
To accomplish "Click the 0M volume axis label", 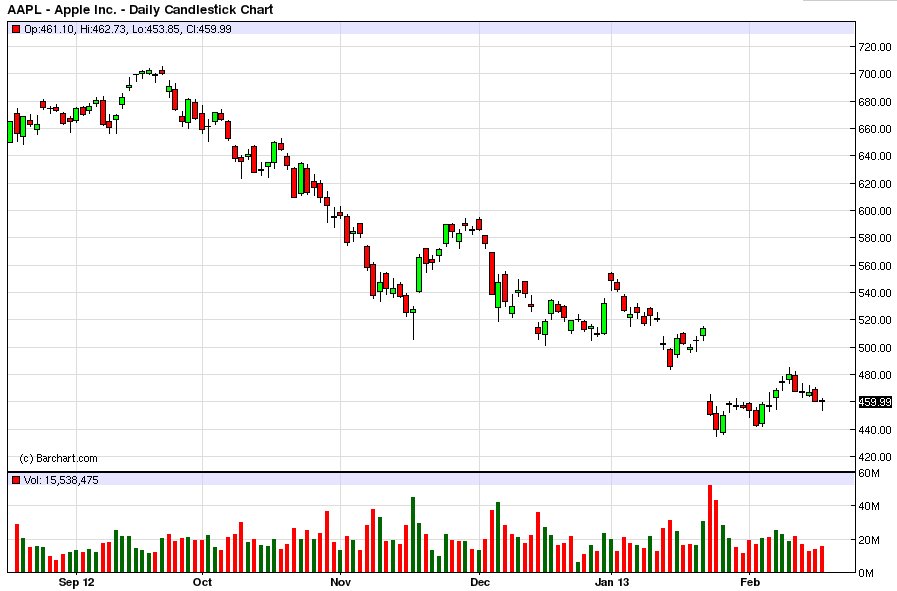I will point(866,573).
